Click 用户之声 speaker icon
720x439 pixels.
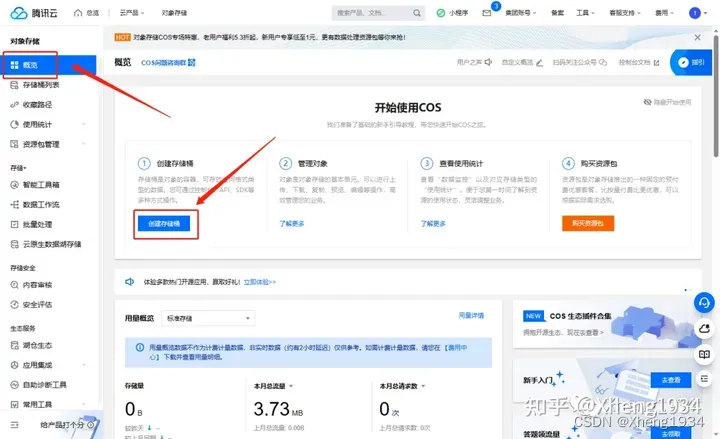[488, 62]
